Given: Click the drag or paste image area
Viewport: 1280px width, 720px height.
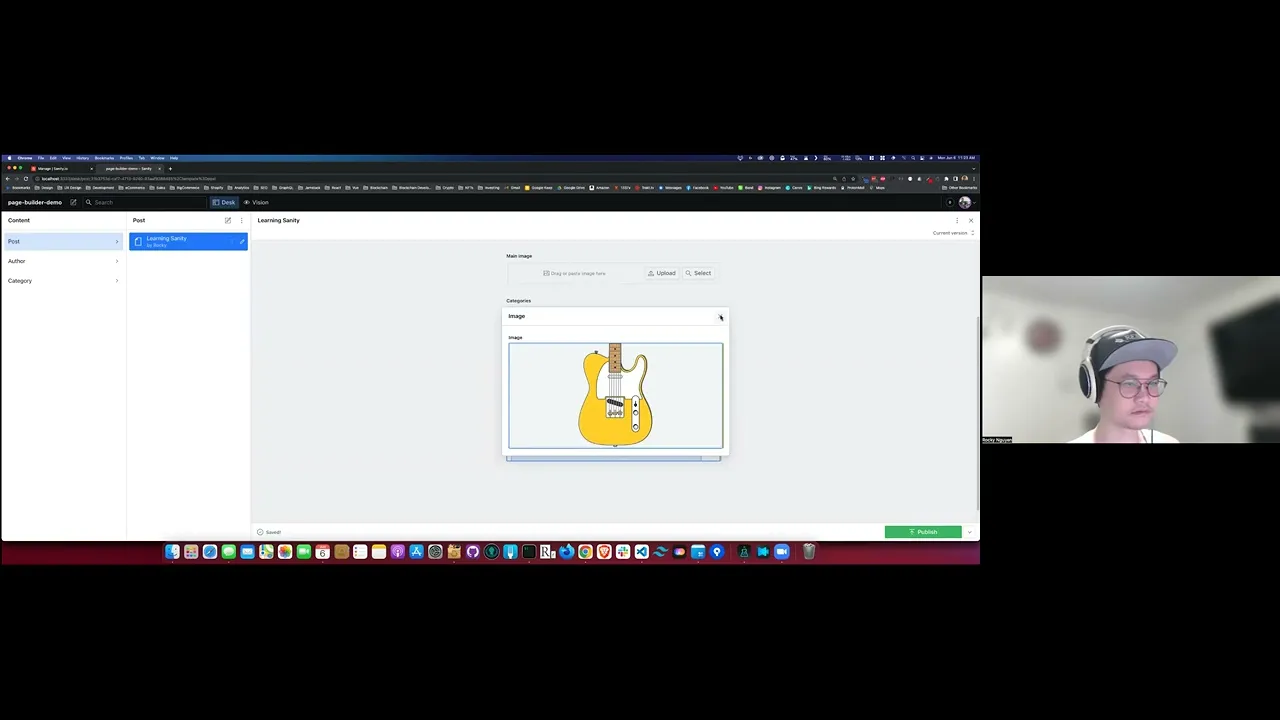Looking at the screenshot, I should [574, 273].
